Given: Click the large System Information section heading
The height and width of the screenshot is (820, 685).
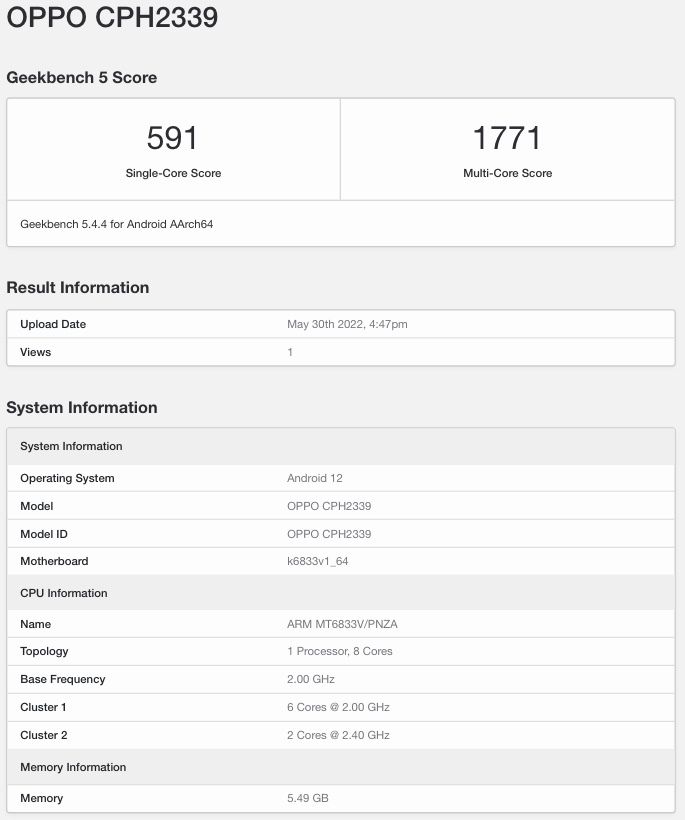Looking at the screenshot, I should (82, 407).
